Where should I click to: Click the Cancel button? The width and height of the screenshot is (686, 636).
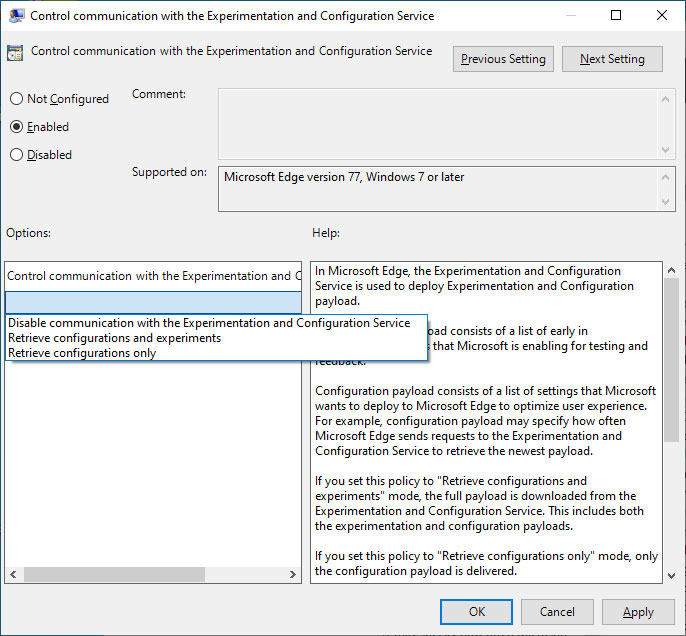coord(557,612)
